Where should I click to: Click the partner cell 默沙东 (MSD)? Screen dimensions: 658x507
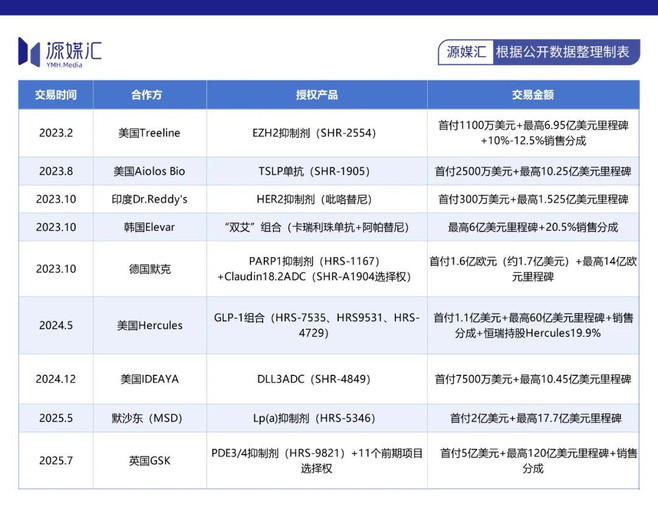tap(149, 418)
